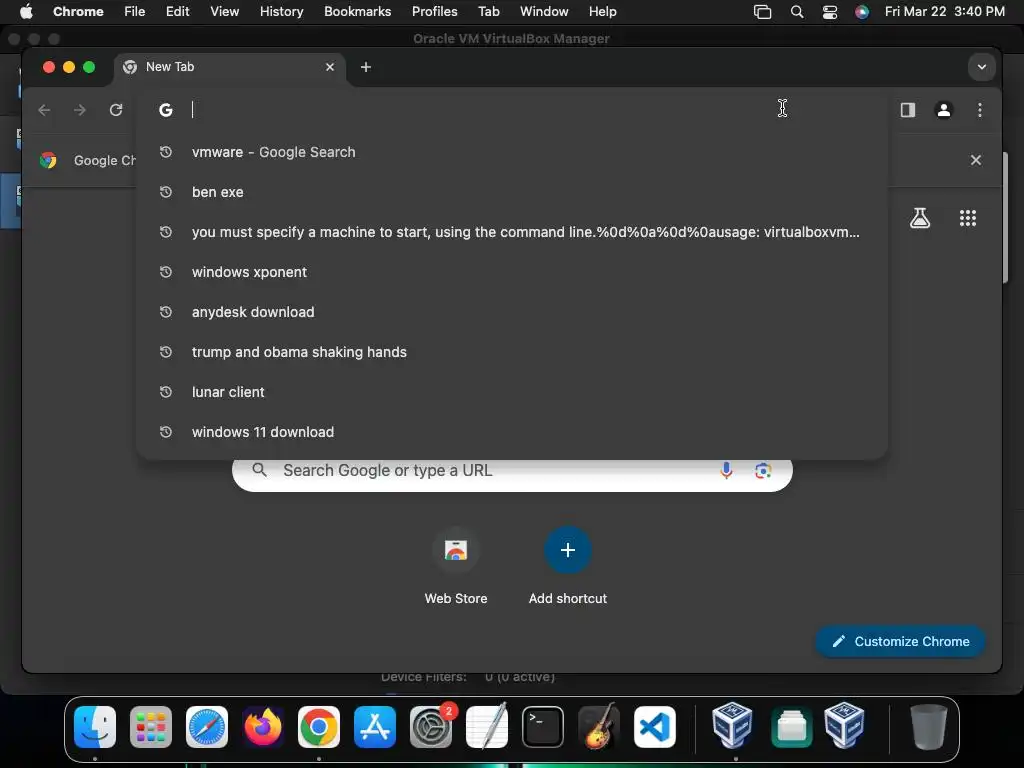The image size is (1024, 768).
Task: Open System Settings from the dock
Action: [431, 727]
